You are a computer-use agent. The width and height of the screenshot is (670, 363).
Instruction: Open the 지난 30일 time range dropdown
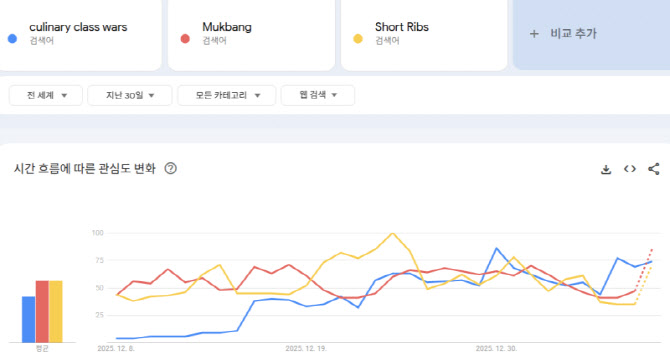(x=130, y=95)
